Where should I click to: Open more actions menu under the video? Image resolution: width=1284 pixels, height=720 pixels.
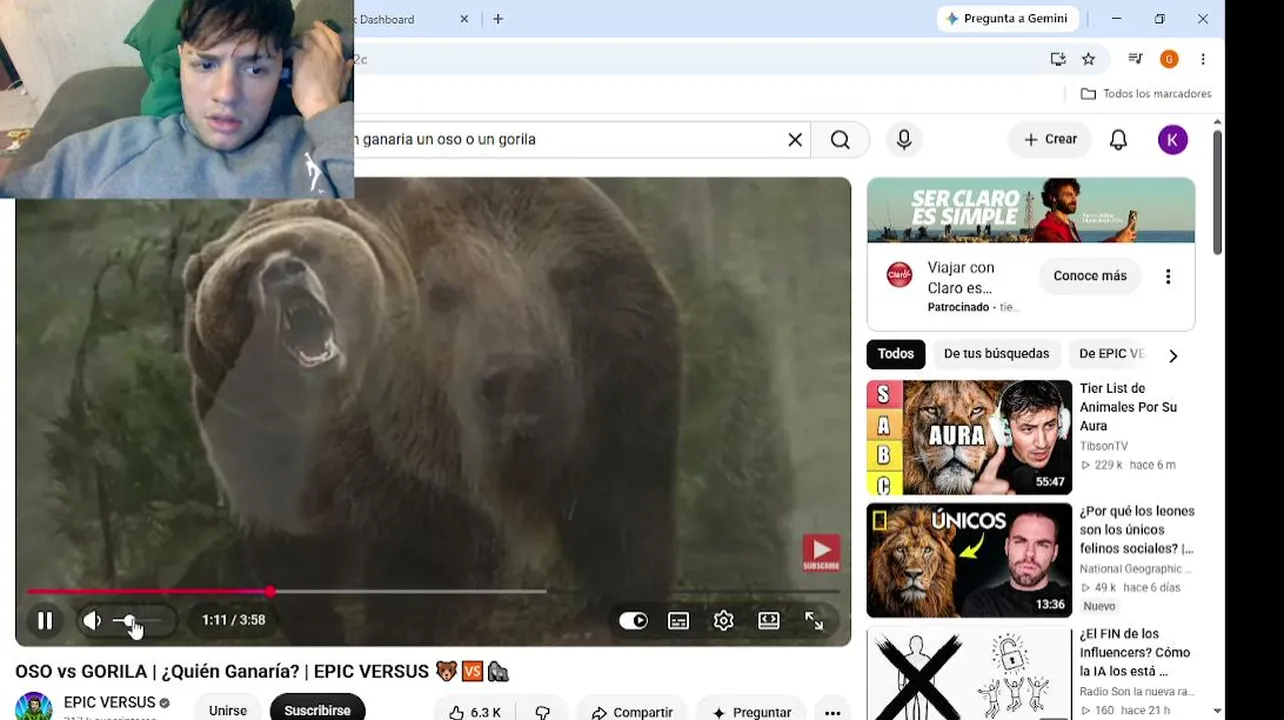(x=832, y=711)
